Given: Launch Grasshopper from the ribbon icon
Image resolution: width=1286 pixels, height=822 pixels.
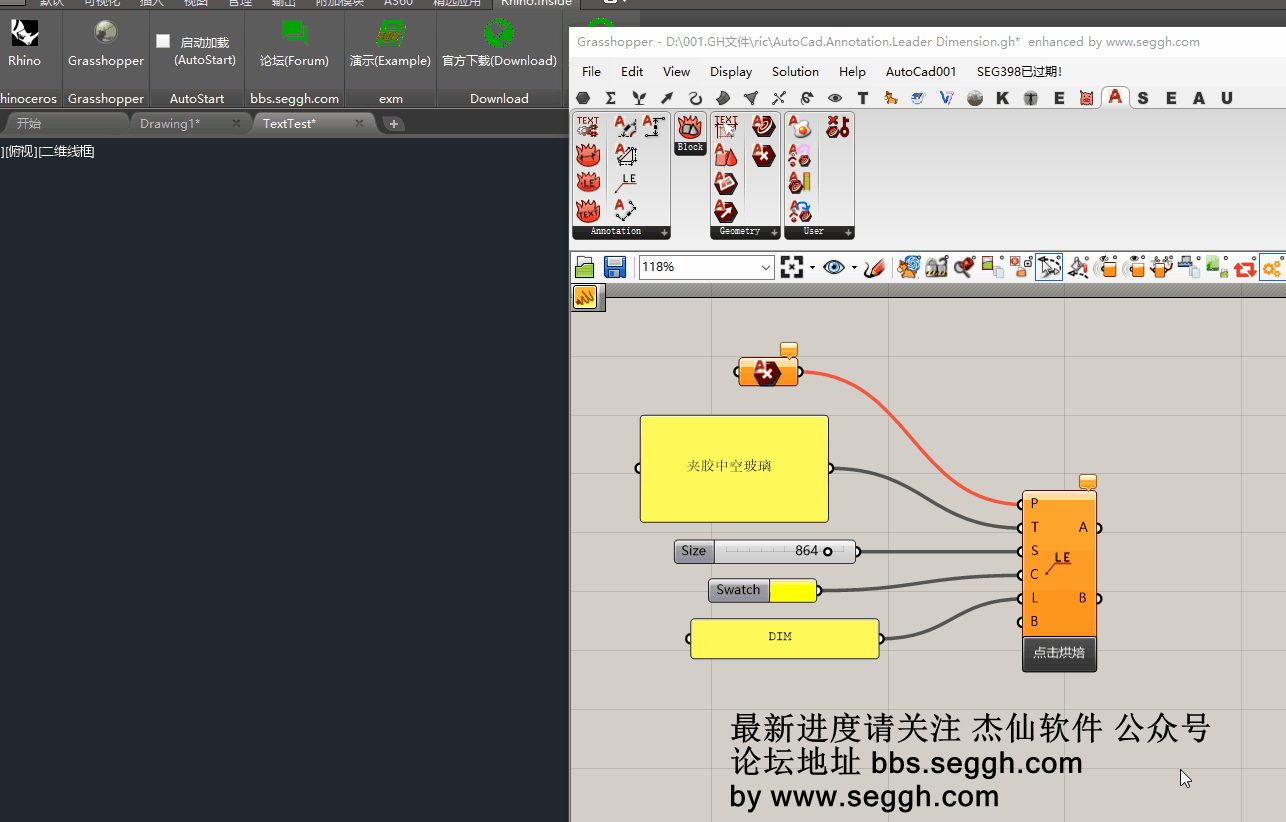Looking at the screenshot, I should coord(105,34).
